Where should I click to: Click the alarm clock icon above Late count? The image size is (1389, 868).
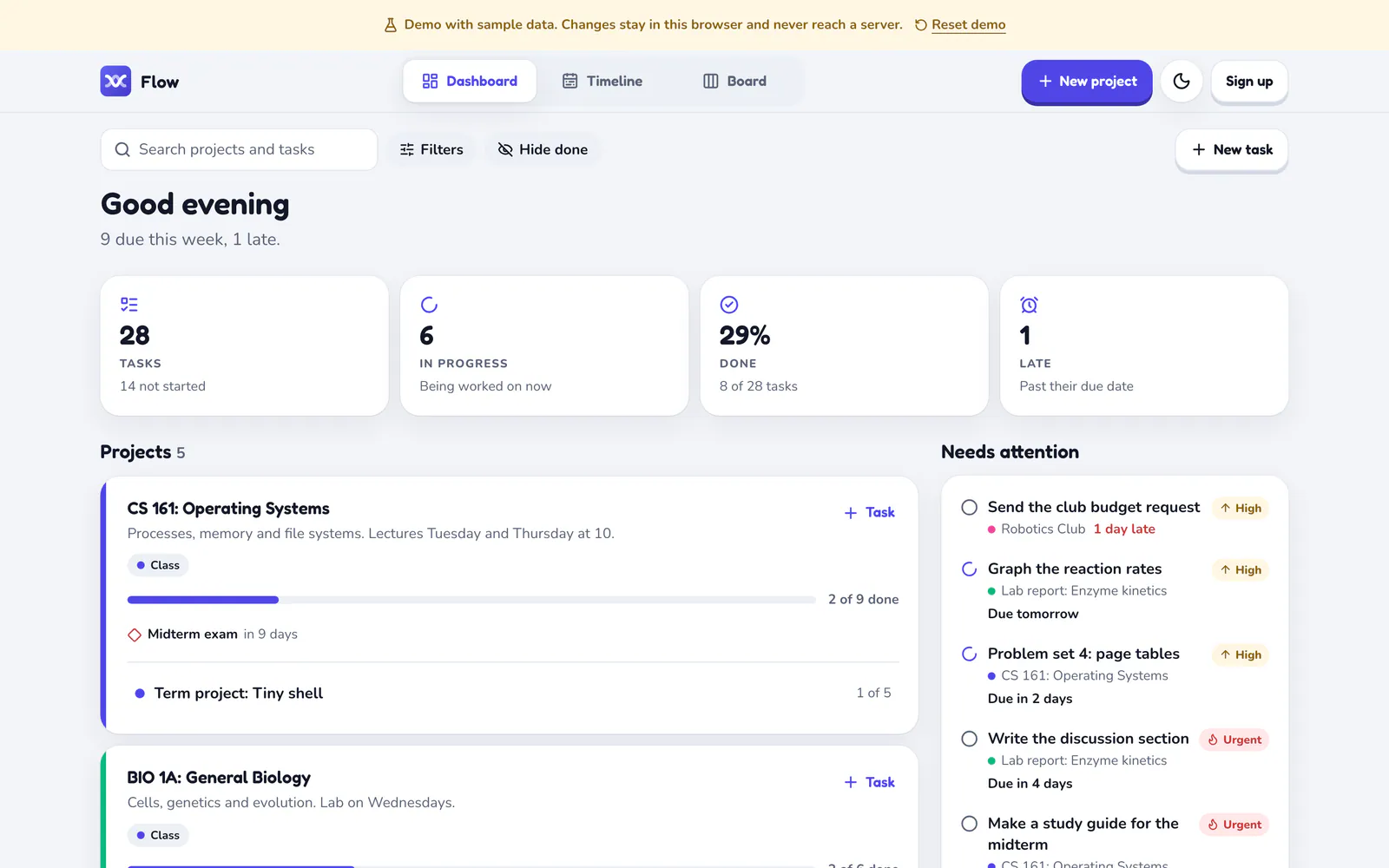[x=1029, y=305]
